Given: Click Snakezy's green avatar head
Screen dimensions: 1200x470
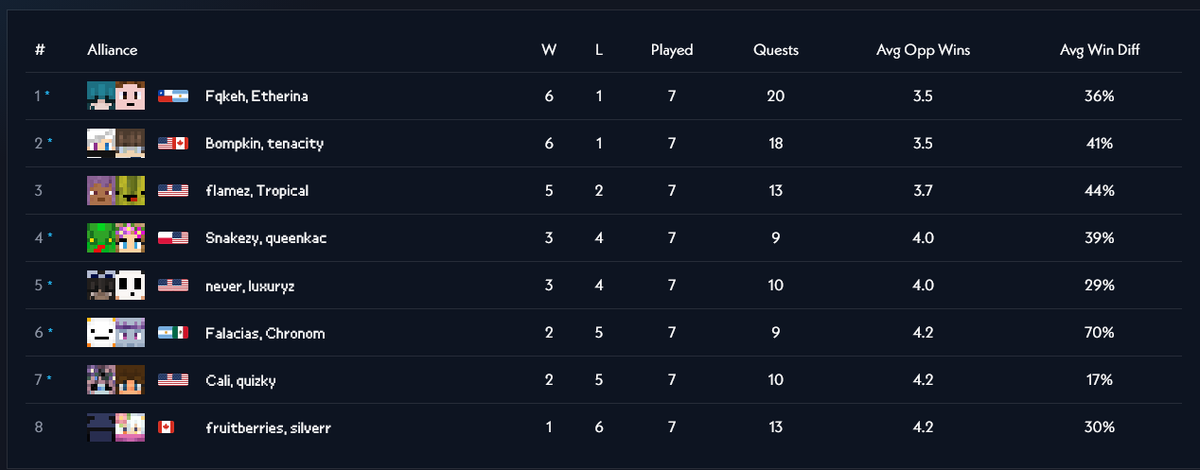Looking at the screenshot, I should tap(101, 238).
